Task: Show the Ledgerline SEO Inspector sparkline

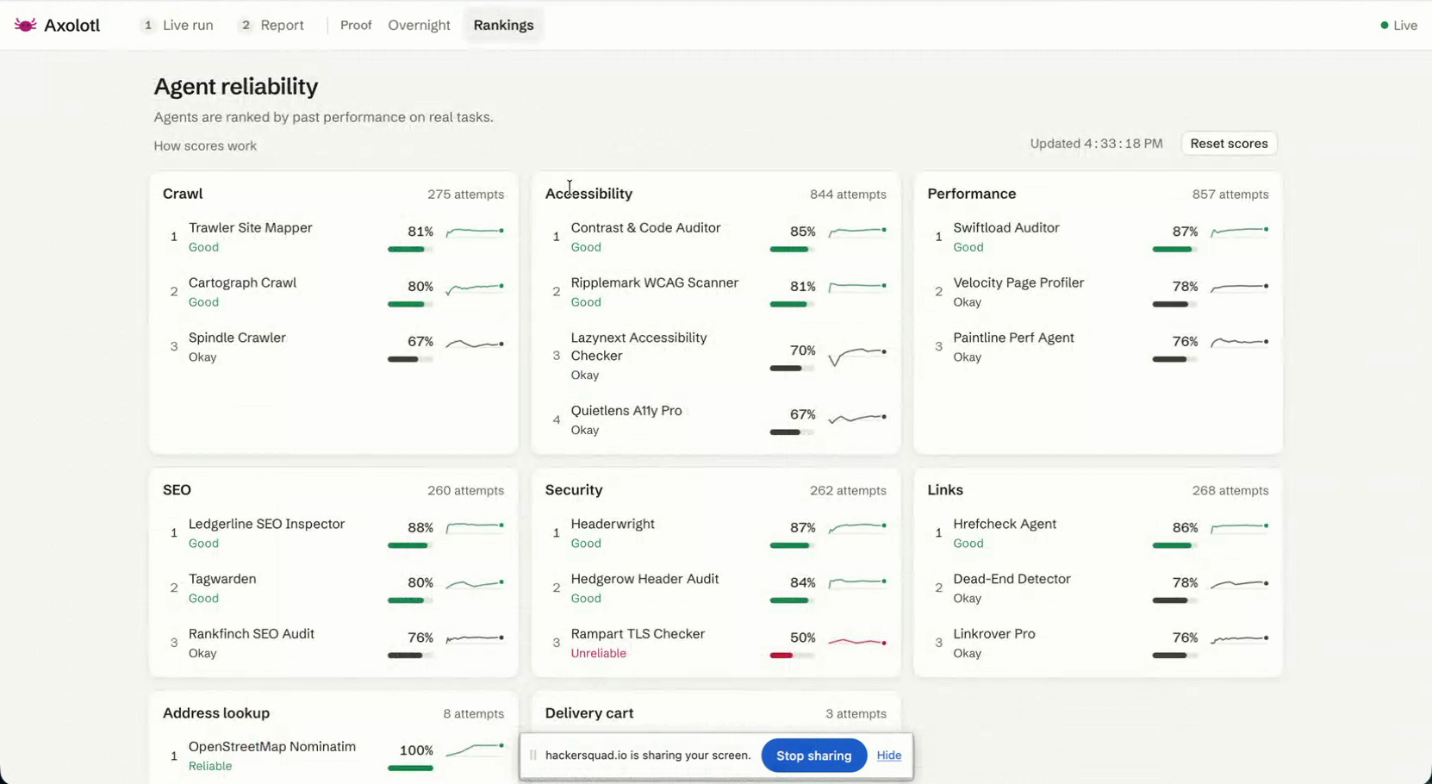Action: pyautogui.click(x=475, y=528)
